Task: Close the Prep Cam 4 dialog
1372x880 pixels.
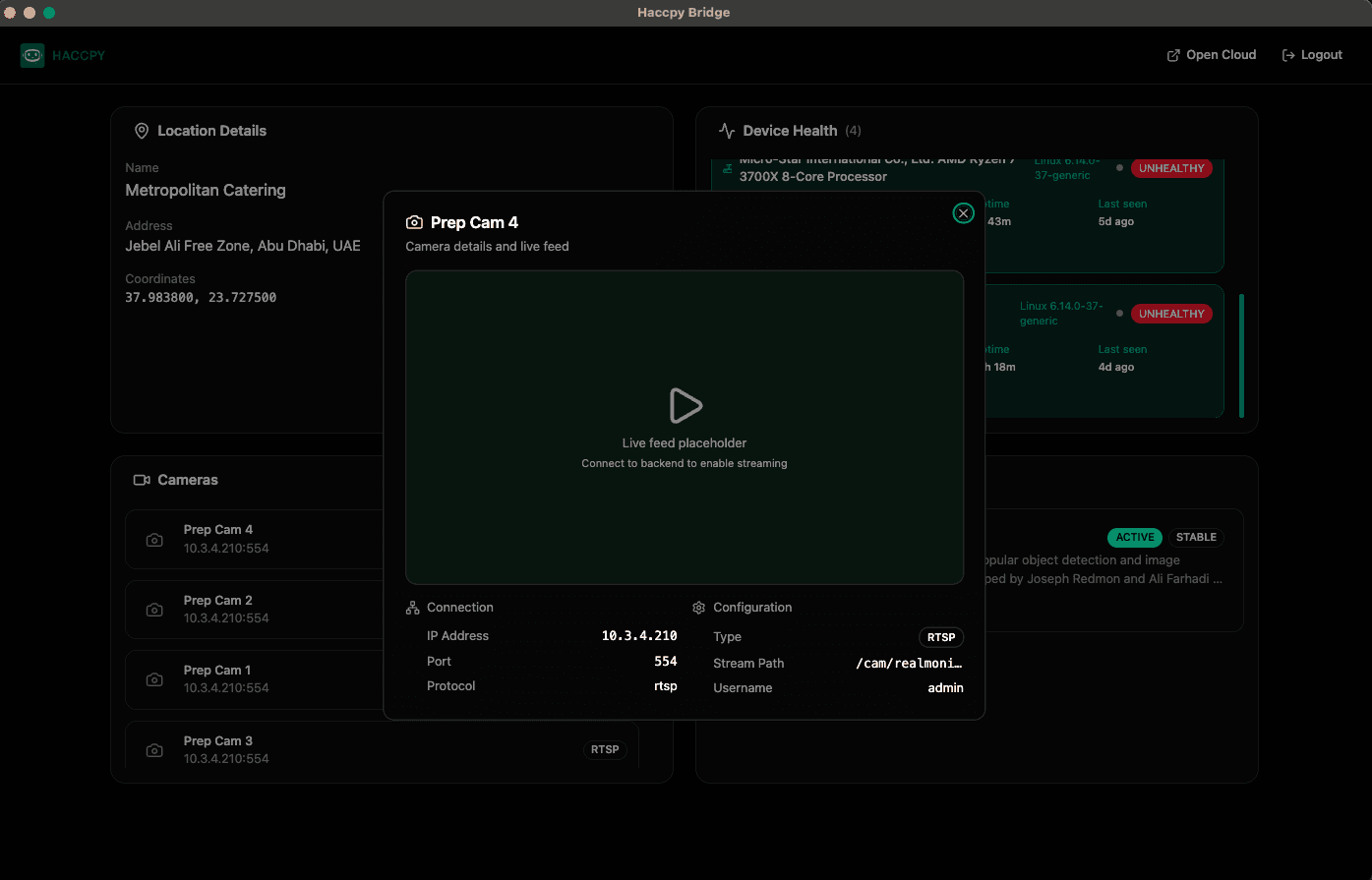Action: pos(963,213)
